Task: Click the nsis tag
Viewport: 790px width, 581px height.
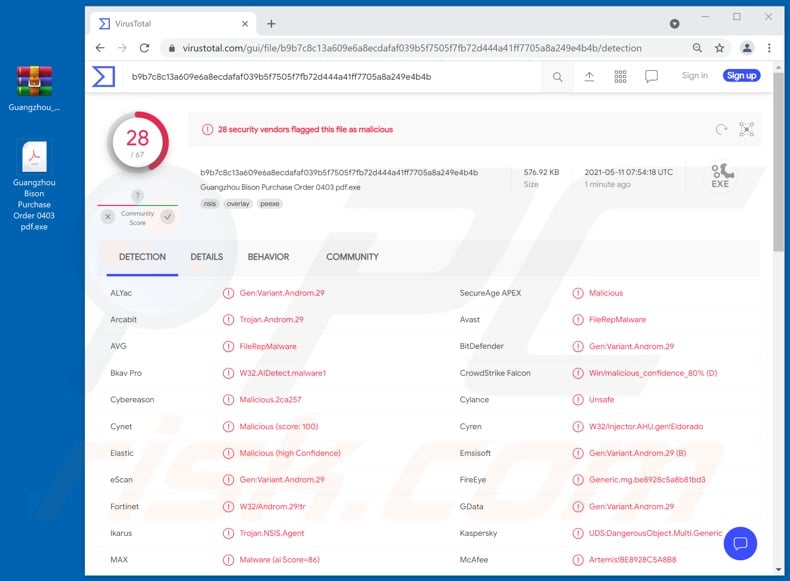Action: 210,204
